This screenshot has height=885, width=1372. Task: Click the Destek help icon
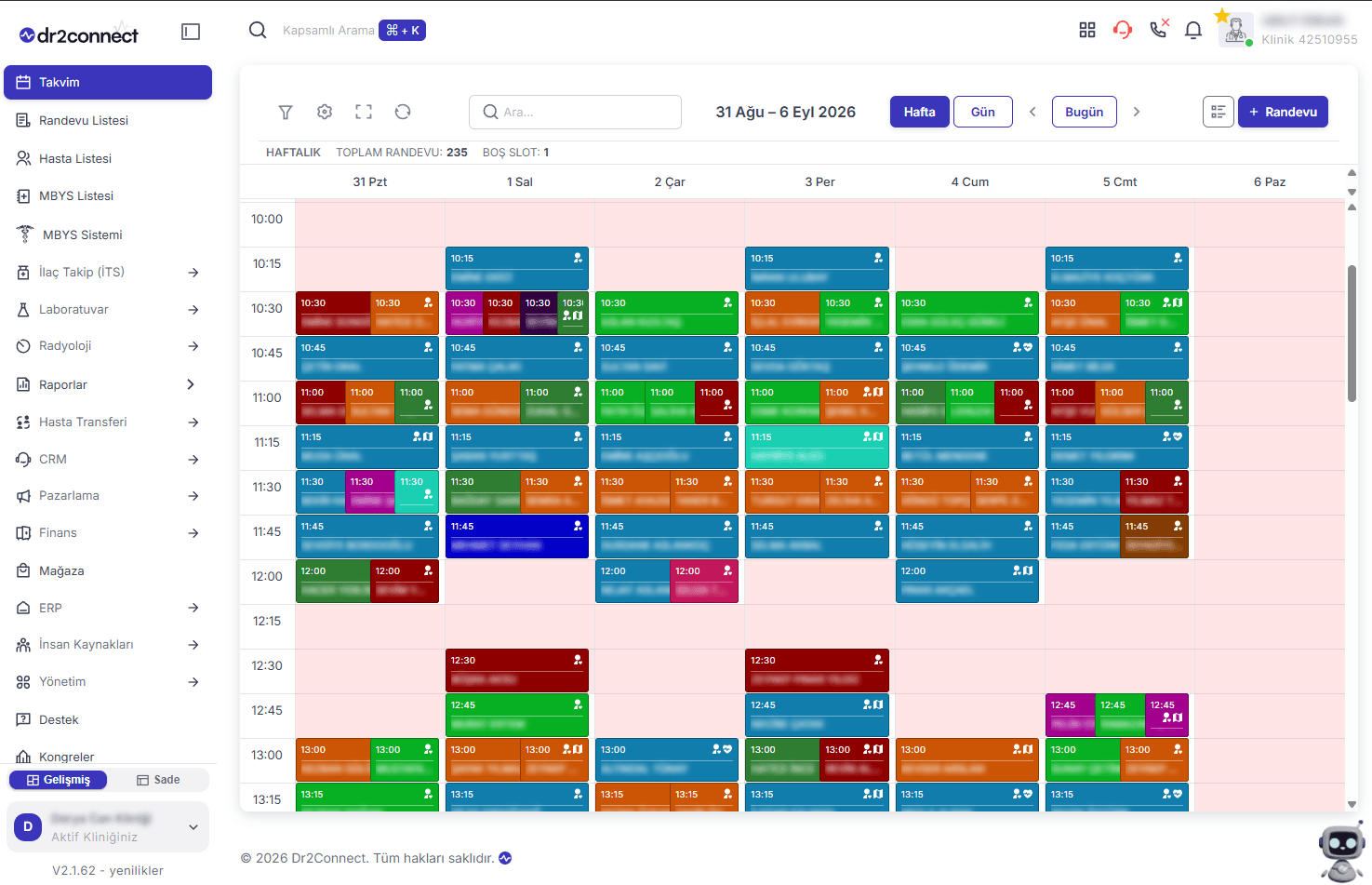pos(24,719)
